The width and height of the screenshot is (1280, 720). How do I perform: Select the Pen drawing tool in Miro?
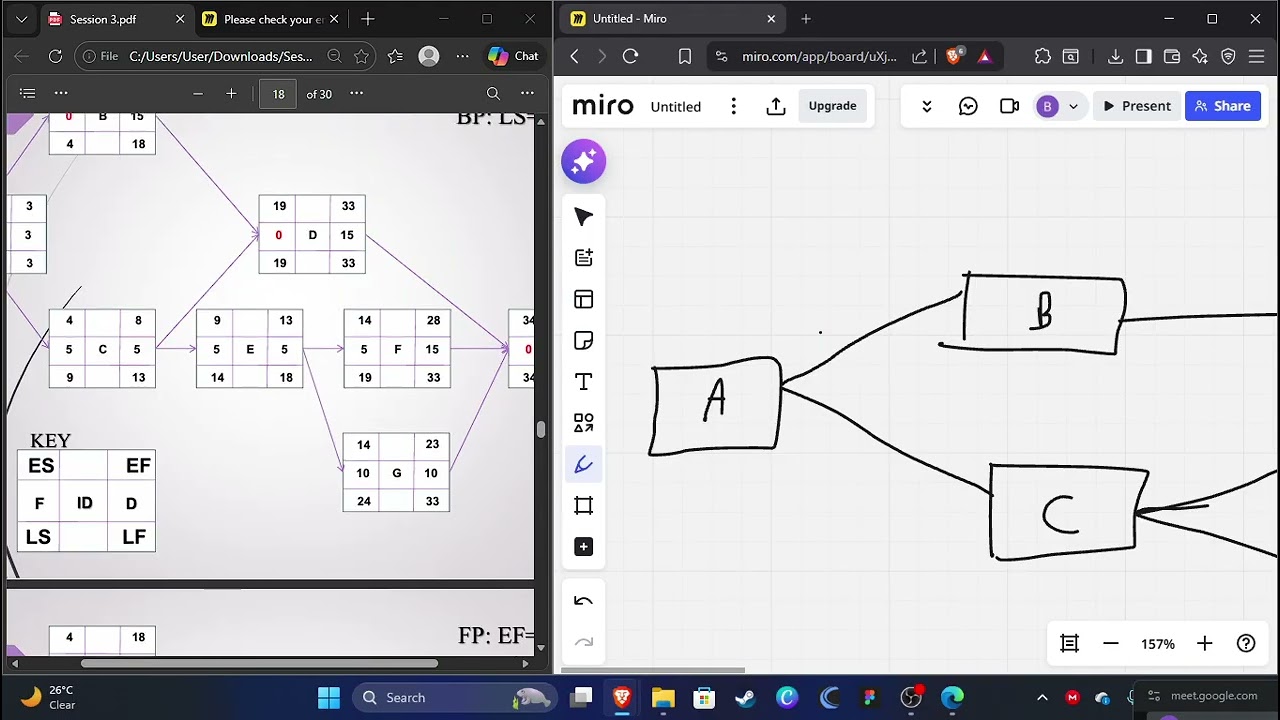click(x=584, y=464)
